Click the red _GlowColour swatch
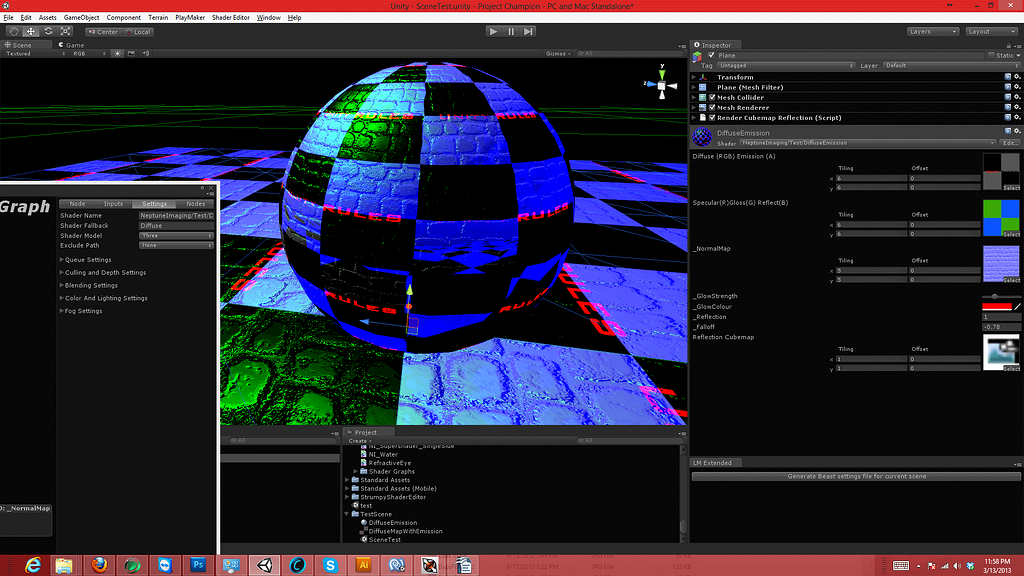The width and height of the screenshot is (1024, 576). pyautogui.click(x=996, y=306)
